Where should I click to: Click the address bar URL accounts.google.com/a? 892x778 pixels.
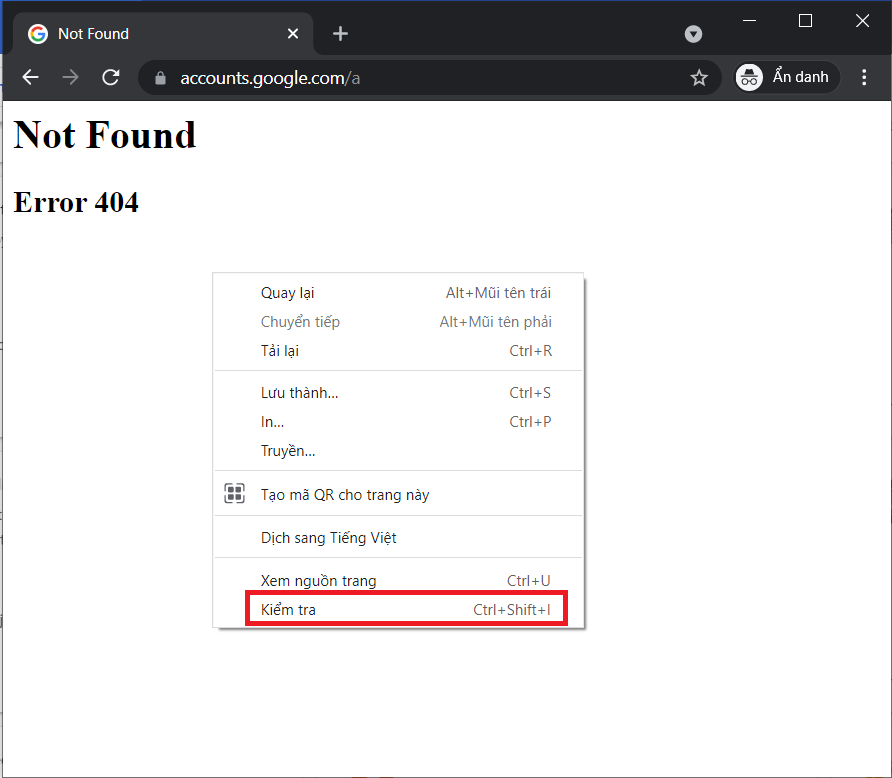click(x=270, y=78)
